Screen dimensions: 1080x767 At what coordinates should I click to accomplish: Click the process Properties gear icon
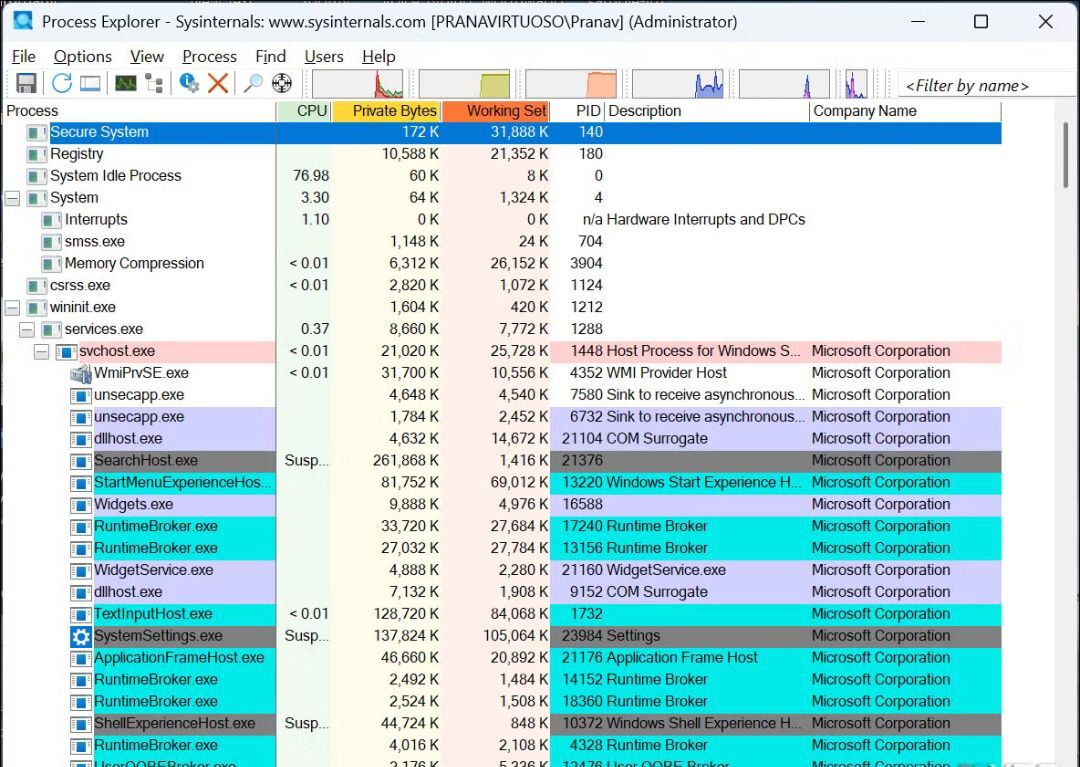pos(189,84)
